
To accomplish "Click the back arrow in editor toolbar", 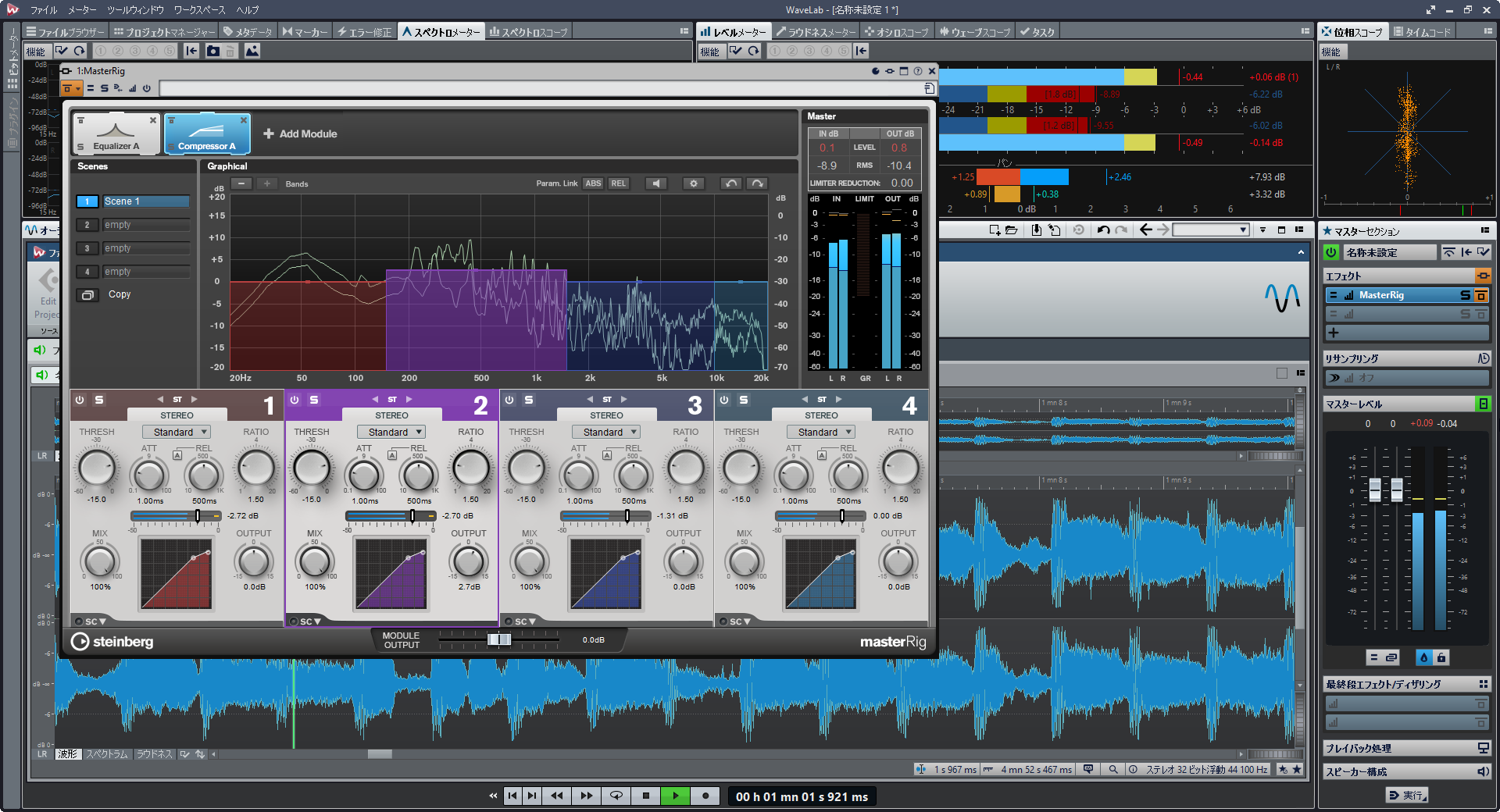I will point(1145,230).
